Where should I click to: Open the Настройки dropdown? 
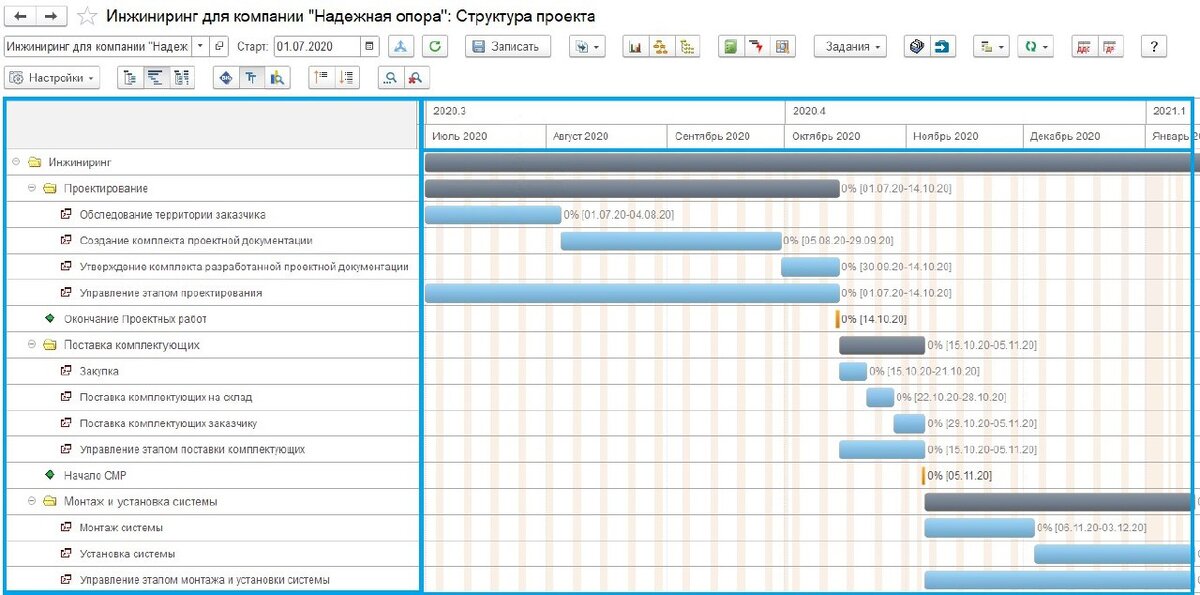point(53,77)
